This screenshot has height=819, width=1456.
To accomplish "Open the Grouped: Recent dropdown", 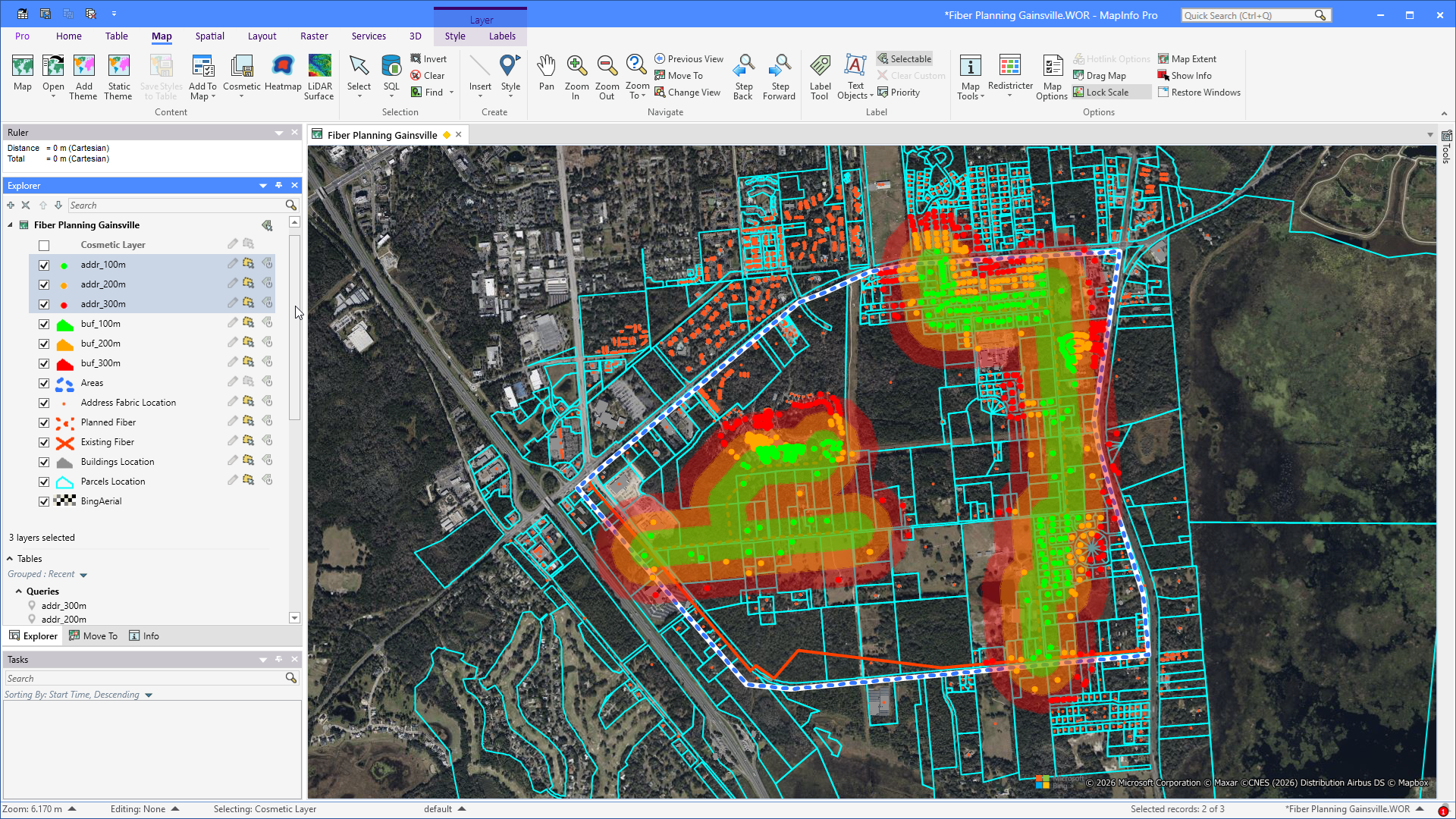I will pos(48,574).
